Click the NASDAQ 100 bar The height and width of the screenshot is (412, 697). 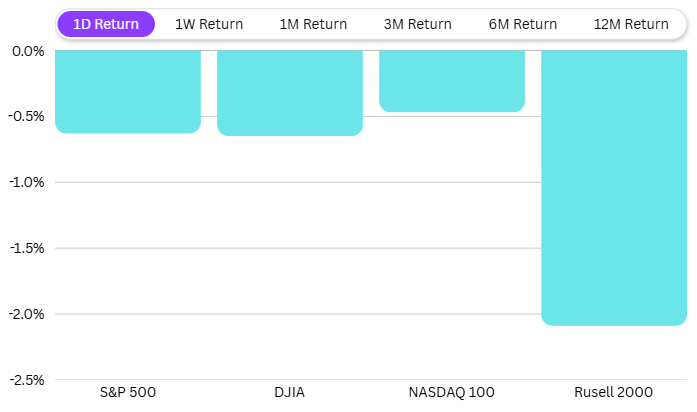452,81
